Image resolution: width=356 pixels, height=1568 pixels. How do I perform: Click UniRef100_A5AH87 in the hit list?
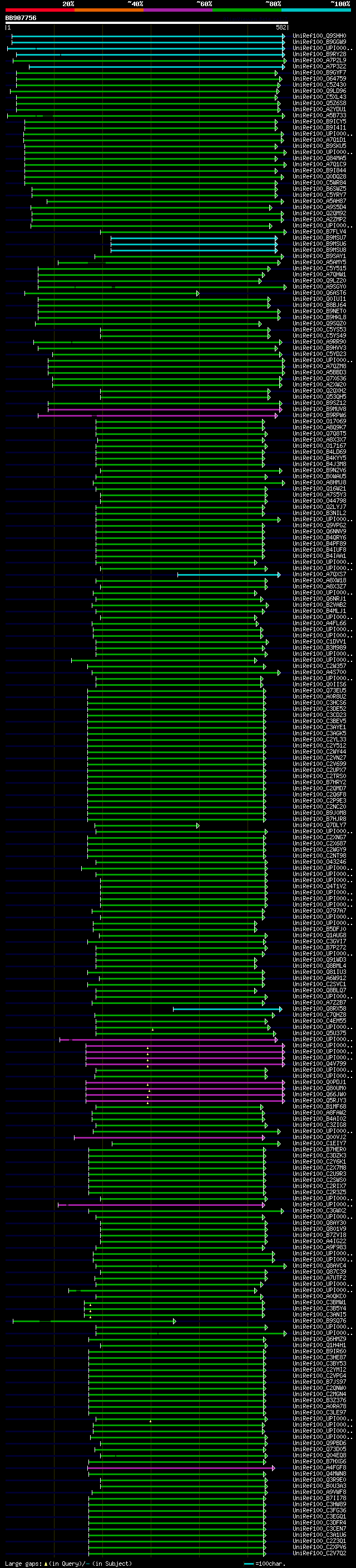click(x=319, y=201)
